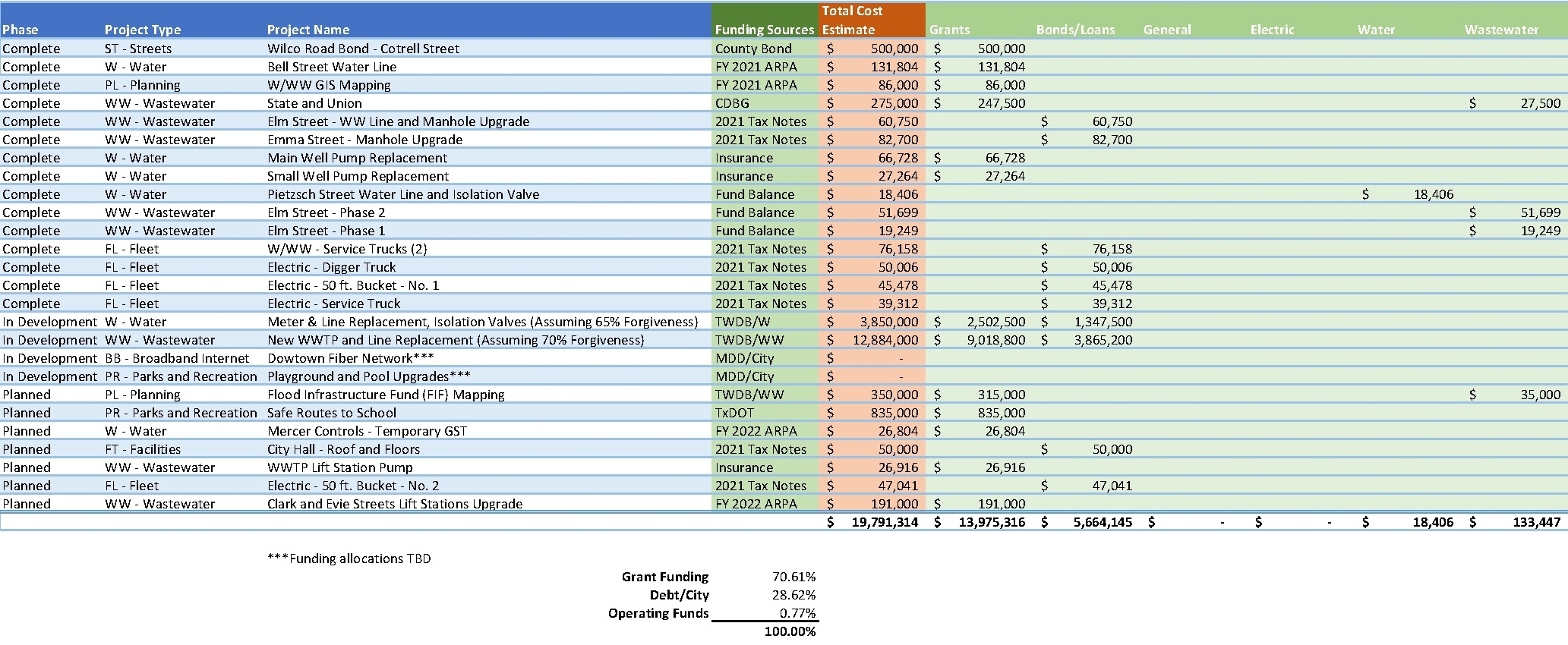
Task: Click the Total Cost Estimate header
Action: coord(852,20)
